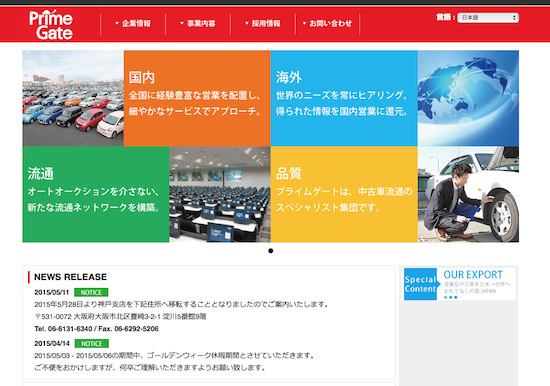The image size is (550, 386).
Task: Select the orange 国内 tile
Action: [197, 98]
